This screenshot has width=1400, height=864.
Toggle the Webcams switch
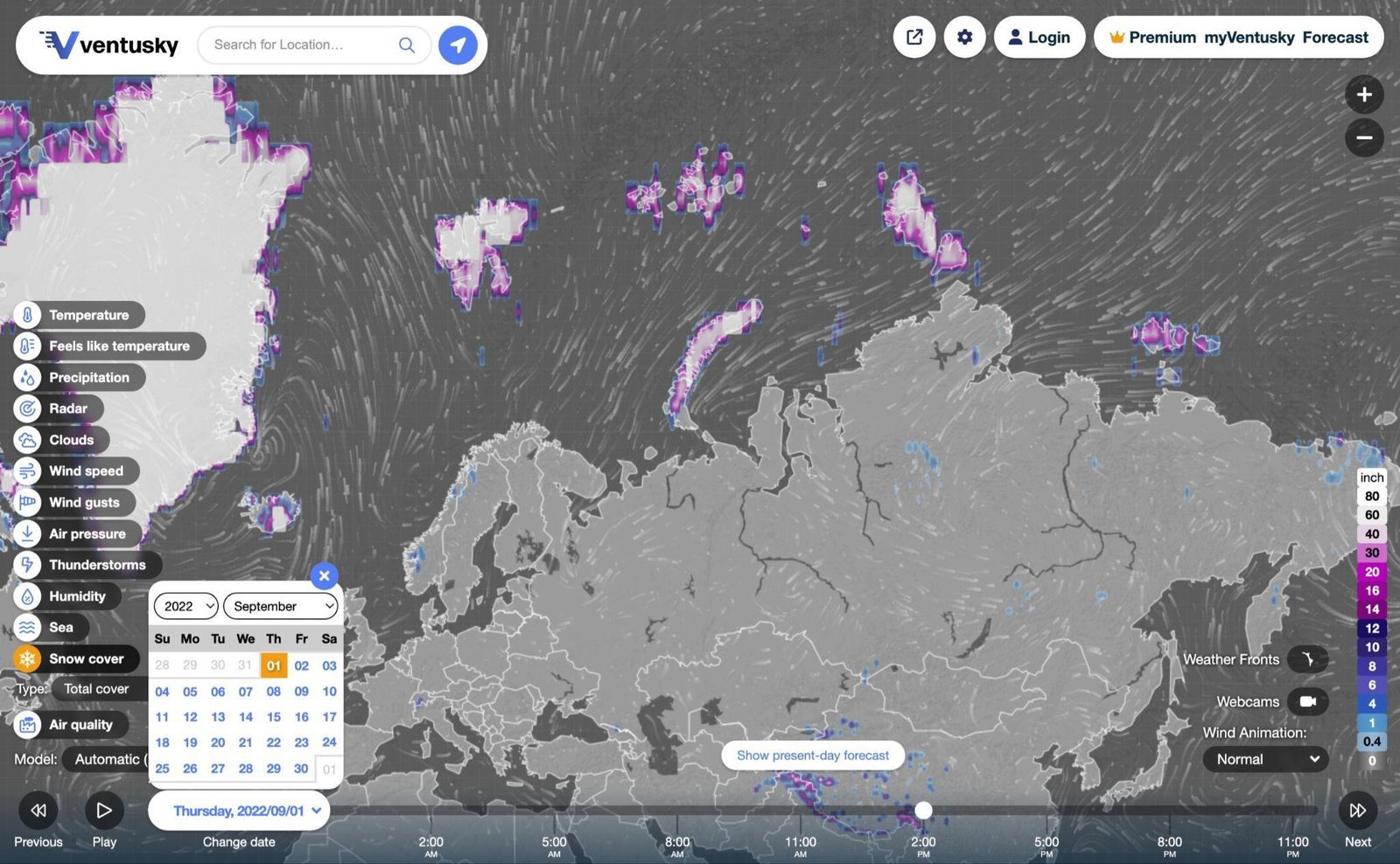[x=1308, y=701]
